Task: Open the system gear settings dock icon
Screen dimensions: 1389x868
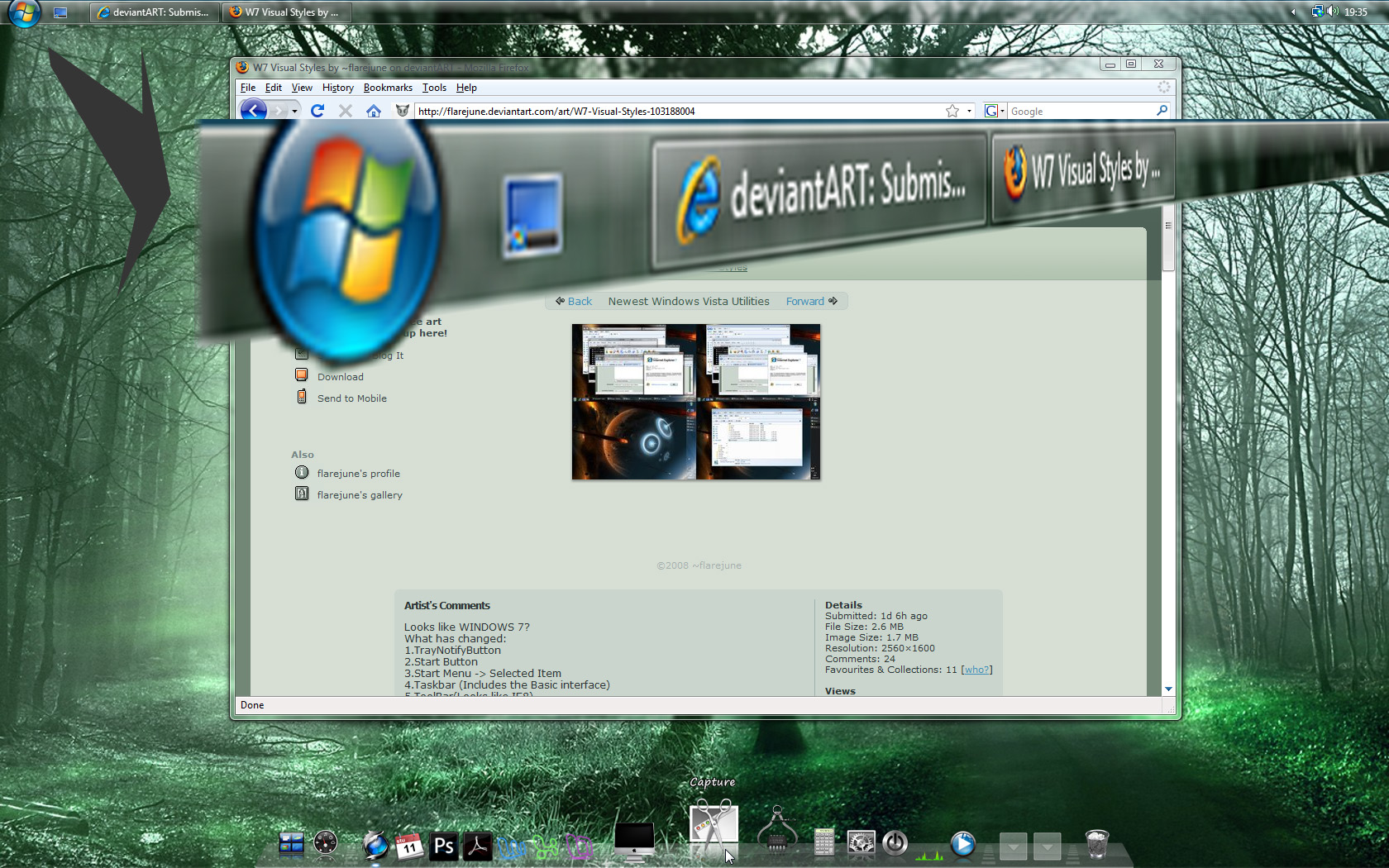Action: coord(861,843)
